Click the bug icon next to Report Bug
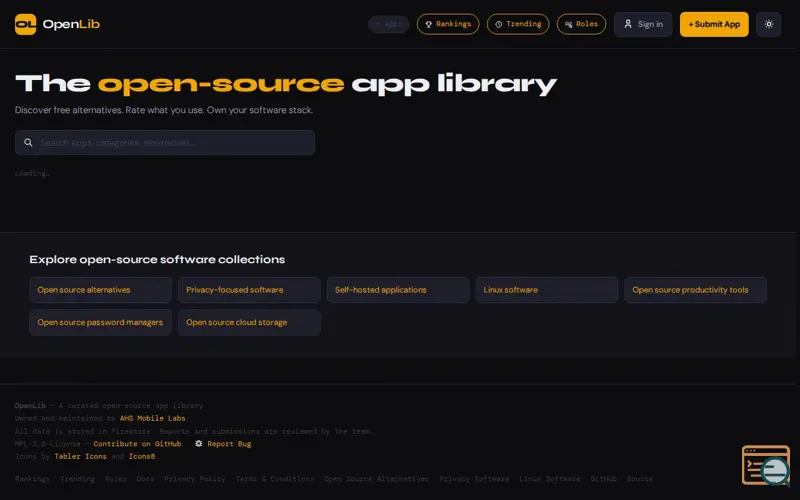The width and height of the screenshot is (800, 500). pyautogui.click(x=198, y=443)
